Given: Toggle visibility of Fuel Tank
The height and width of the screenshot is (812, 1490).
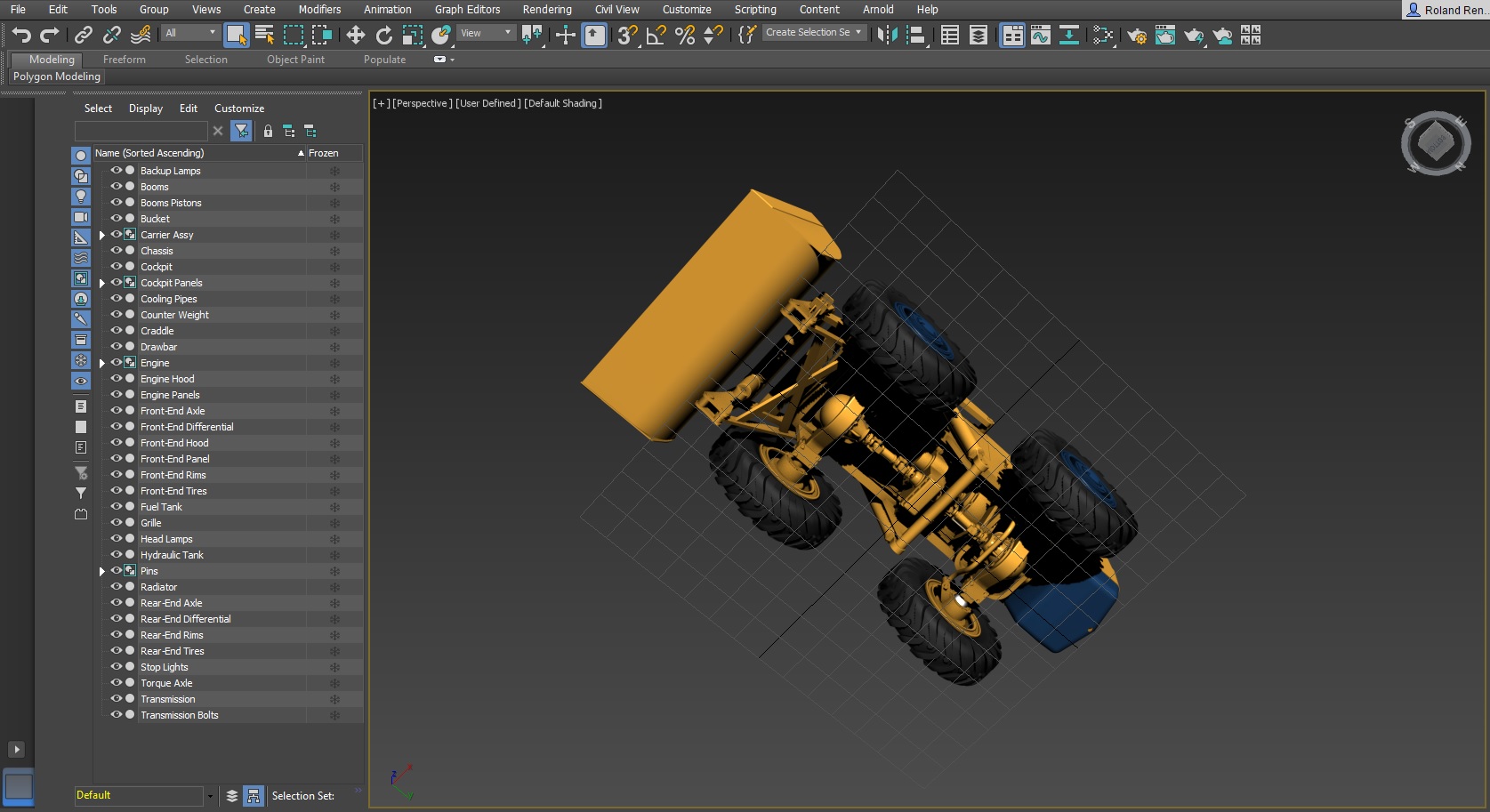Looking at the screenshot, I should point(116,507).
